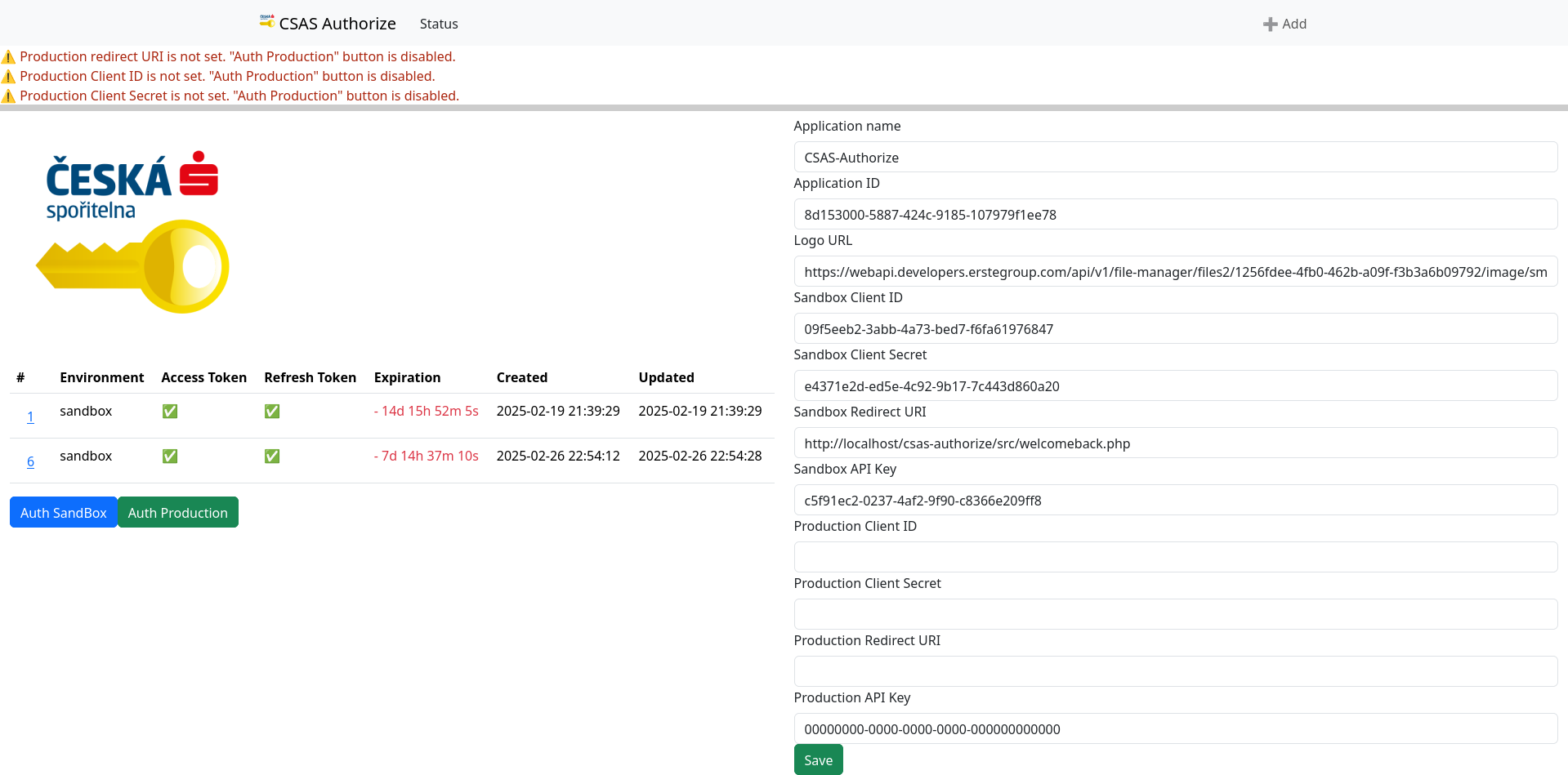Click expiration value '- 7d 14h 37m 10s'
Screen dimensions: 1568x775
426,456
